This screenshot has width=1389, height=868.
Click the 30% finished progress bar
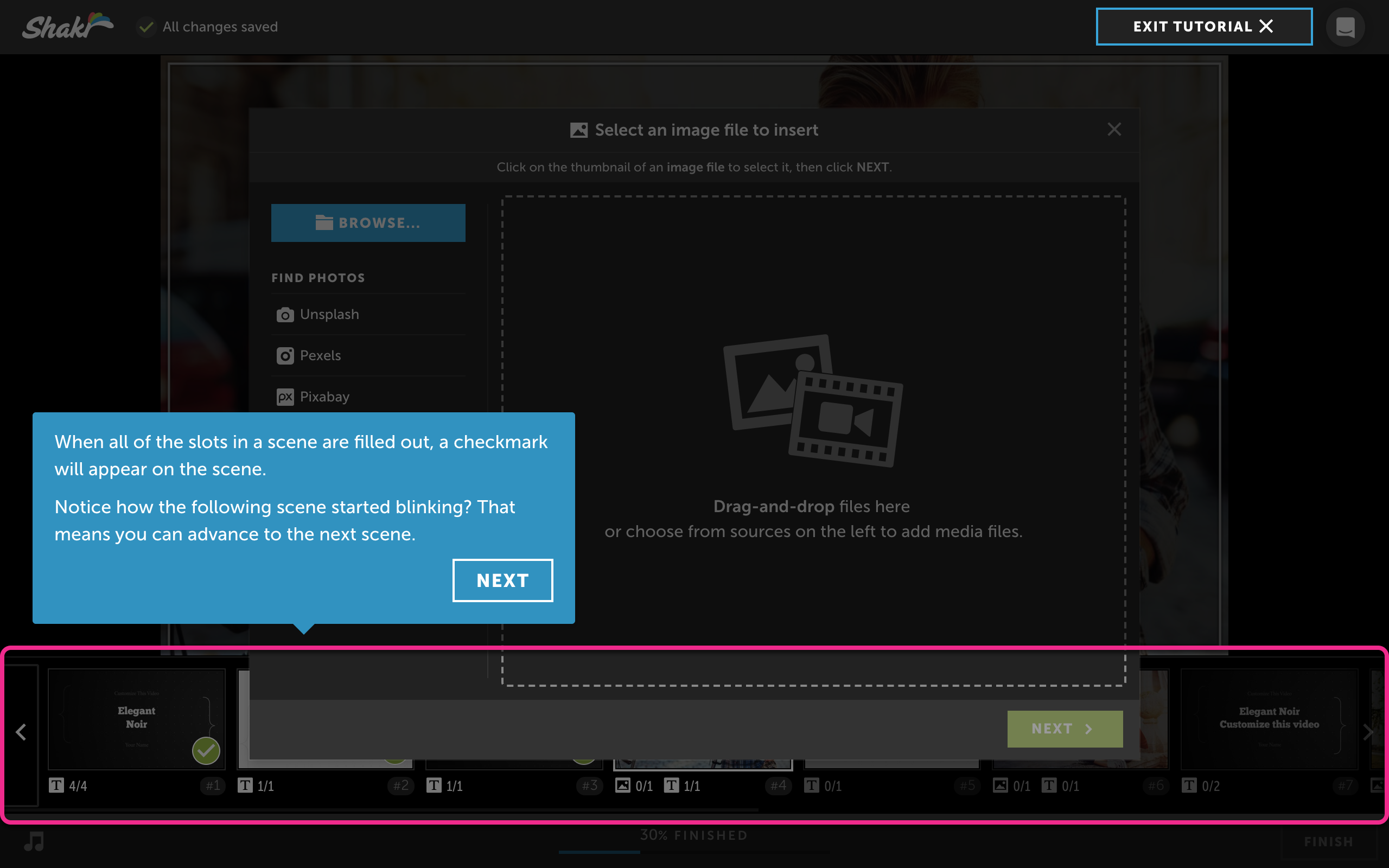(694, 852)
